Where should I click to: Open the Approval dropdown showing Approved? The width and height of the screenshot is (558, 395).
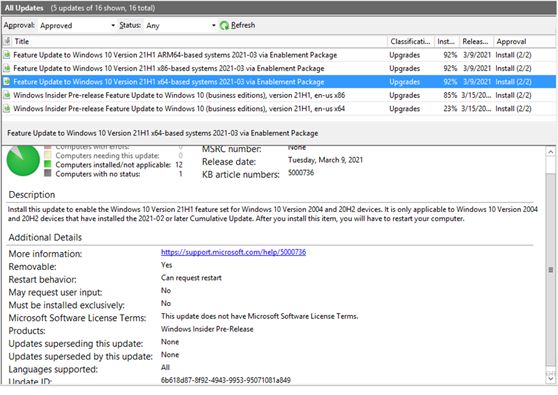(77, 26)
